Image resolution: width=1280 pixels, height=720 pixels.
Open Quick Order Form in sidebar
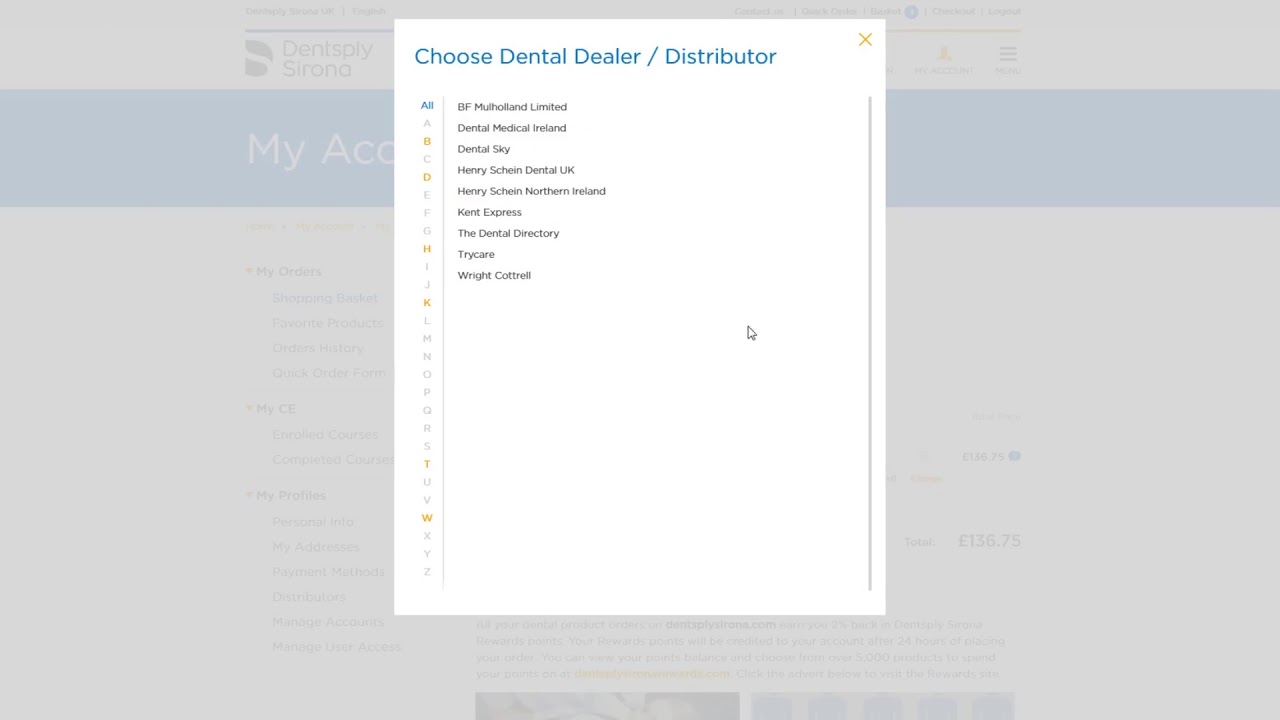tap(329, 373)
